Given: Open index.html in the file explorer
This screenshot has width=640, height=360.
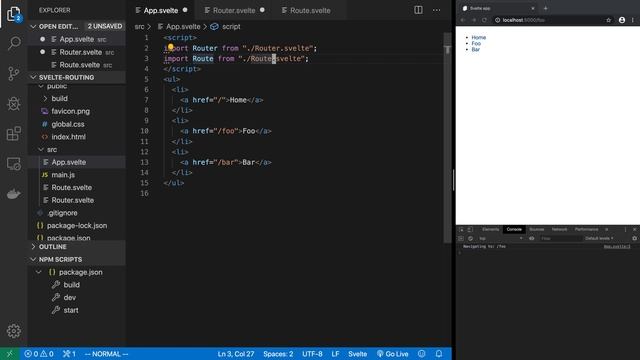Looking at the screenshot, I should coord(68,137).
